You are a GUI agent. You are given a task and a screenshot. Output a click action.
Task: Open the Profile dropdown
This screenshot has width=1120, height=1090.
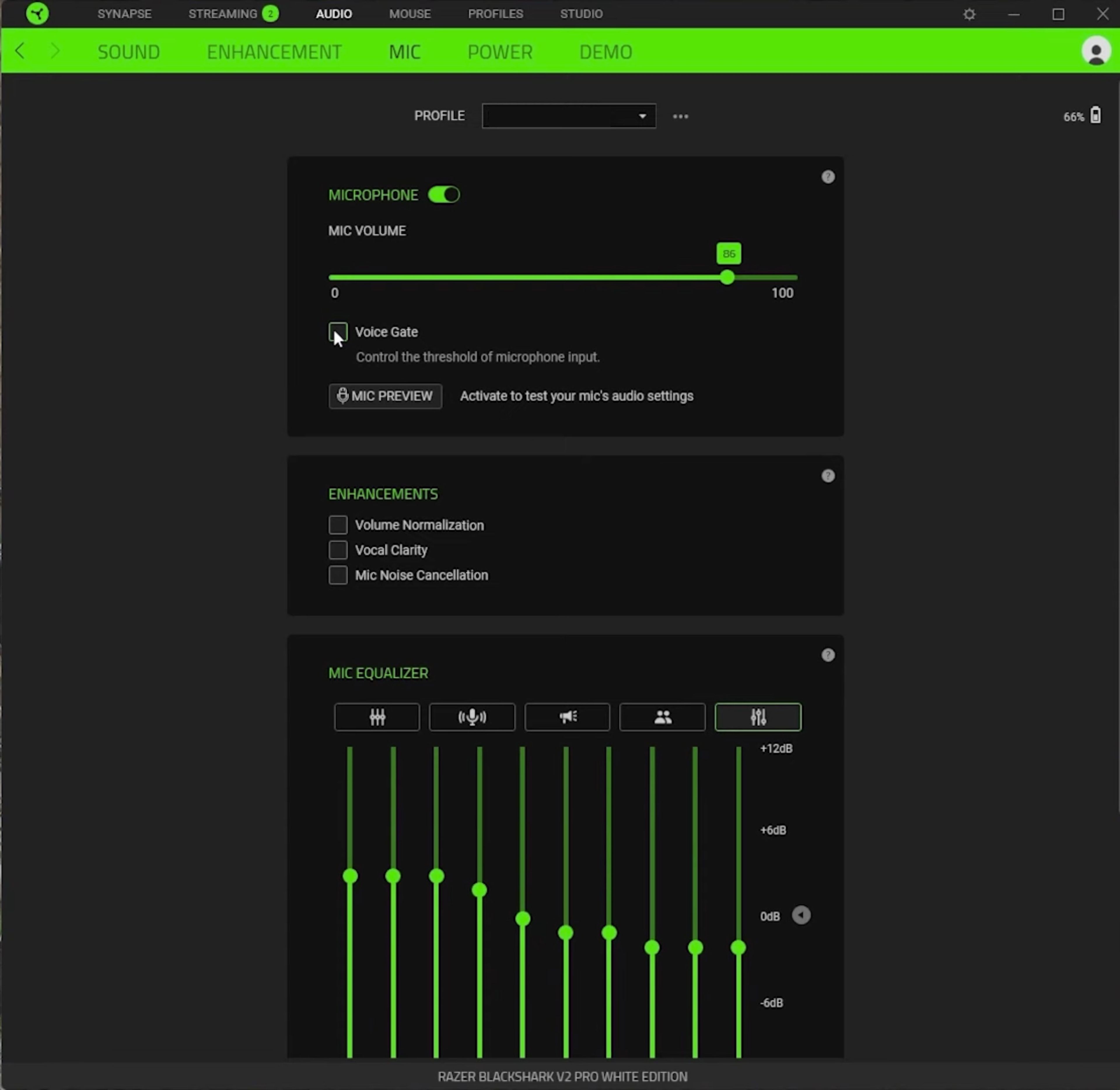click(568, 116)
